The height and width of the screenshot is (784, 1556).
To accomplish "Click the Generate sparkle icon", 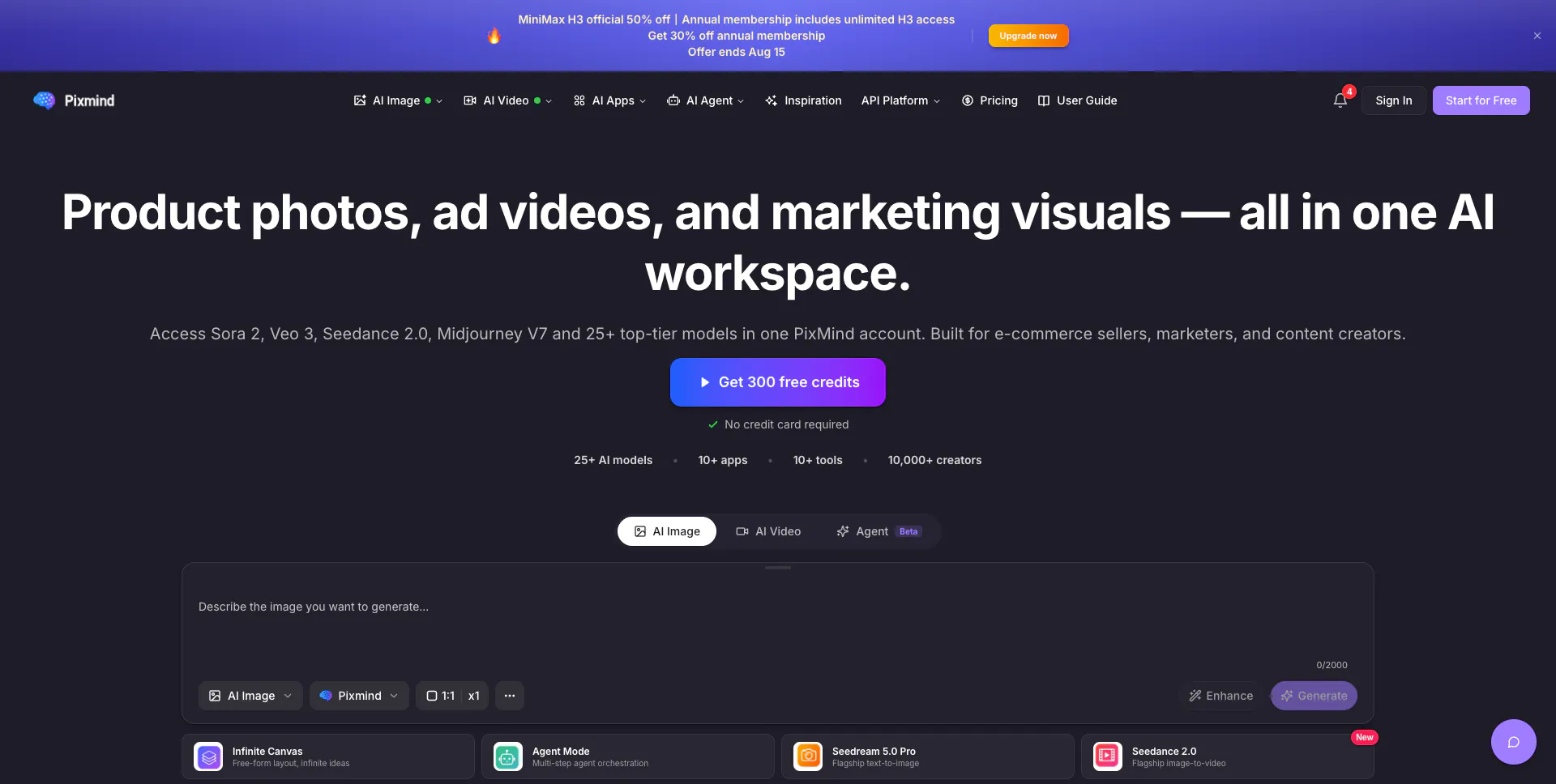I will (x=1287, y=696).
